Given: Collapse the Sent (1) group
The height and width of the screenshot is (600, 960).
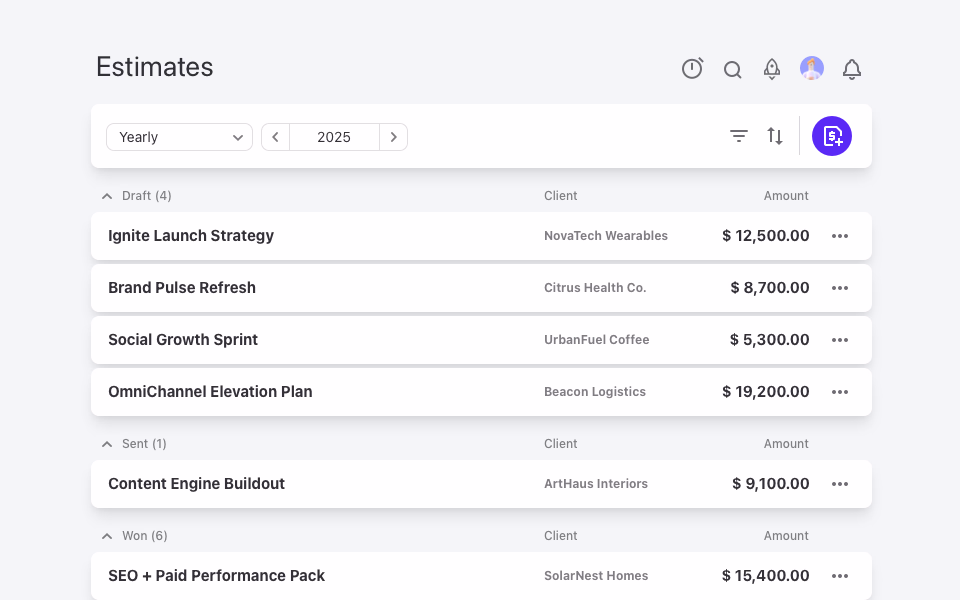Looking at the screenshot, I should pyautogui.click(x=107, y=444).
